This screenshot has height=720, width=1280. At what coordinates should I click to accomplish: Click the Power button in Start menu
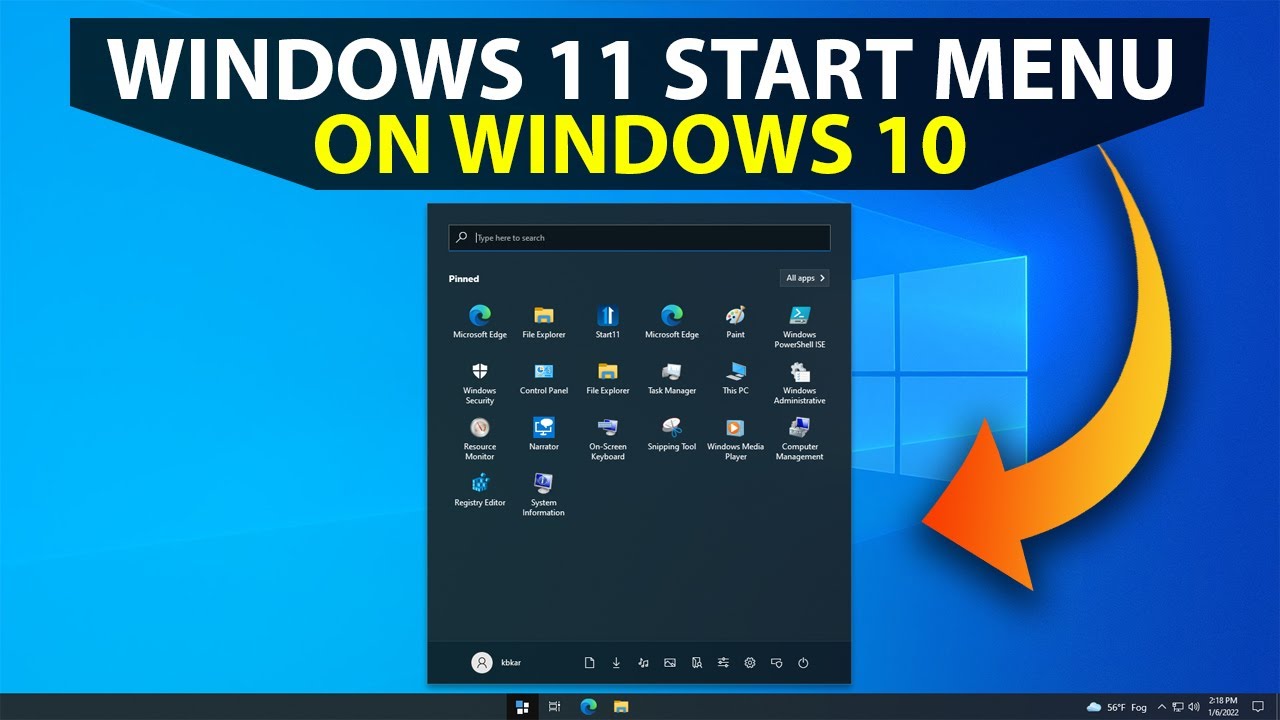click(803, 662)
